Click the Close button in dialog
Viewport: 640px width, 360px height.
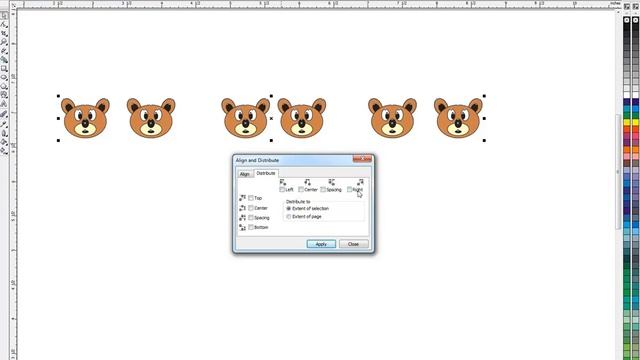pos(353,244)
